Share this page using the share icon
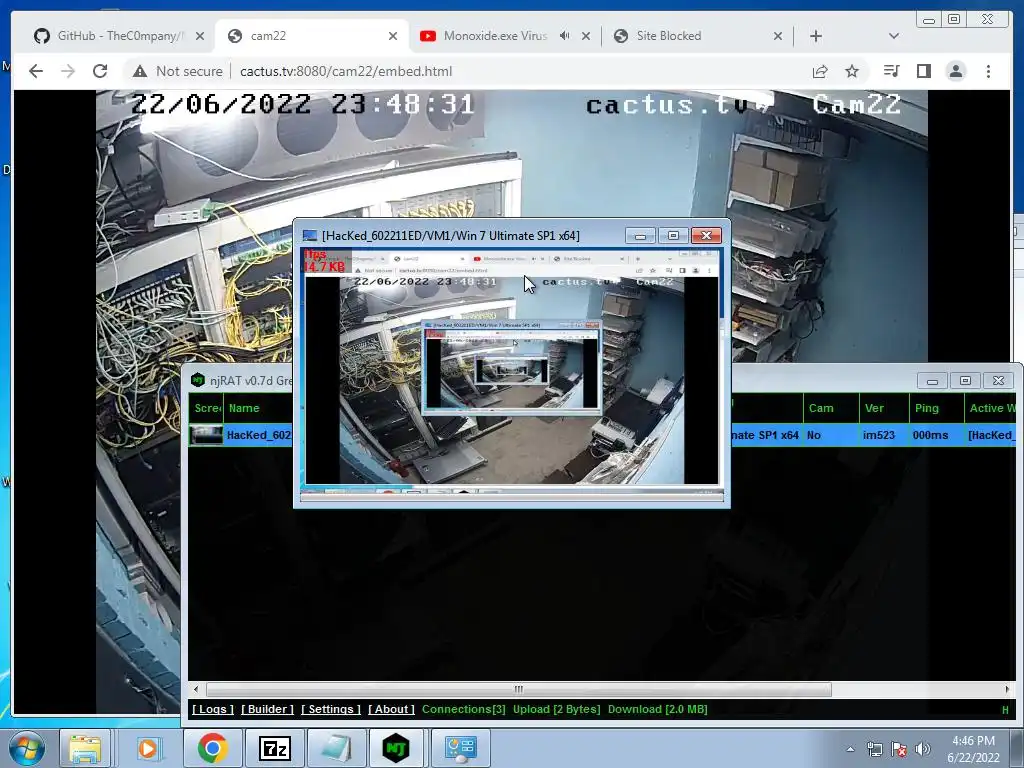1024x768 pixels. 820,71
